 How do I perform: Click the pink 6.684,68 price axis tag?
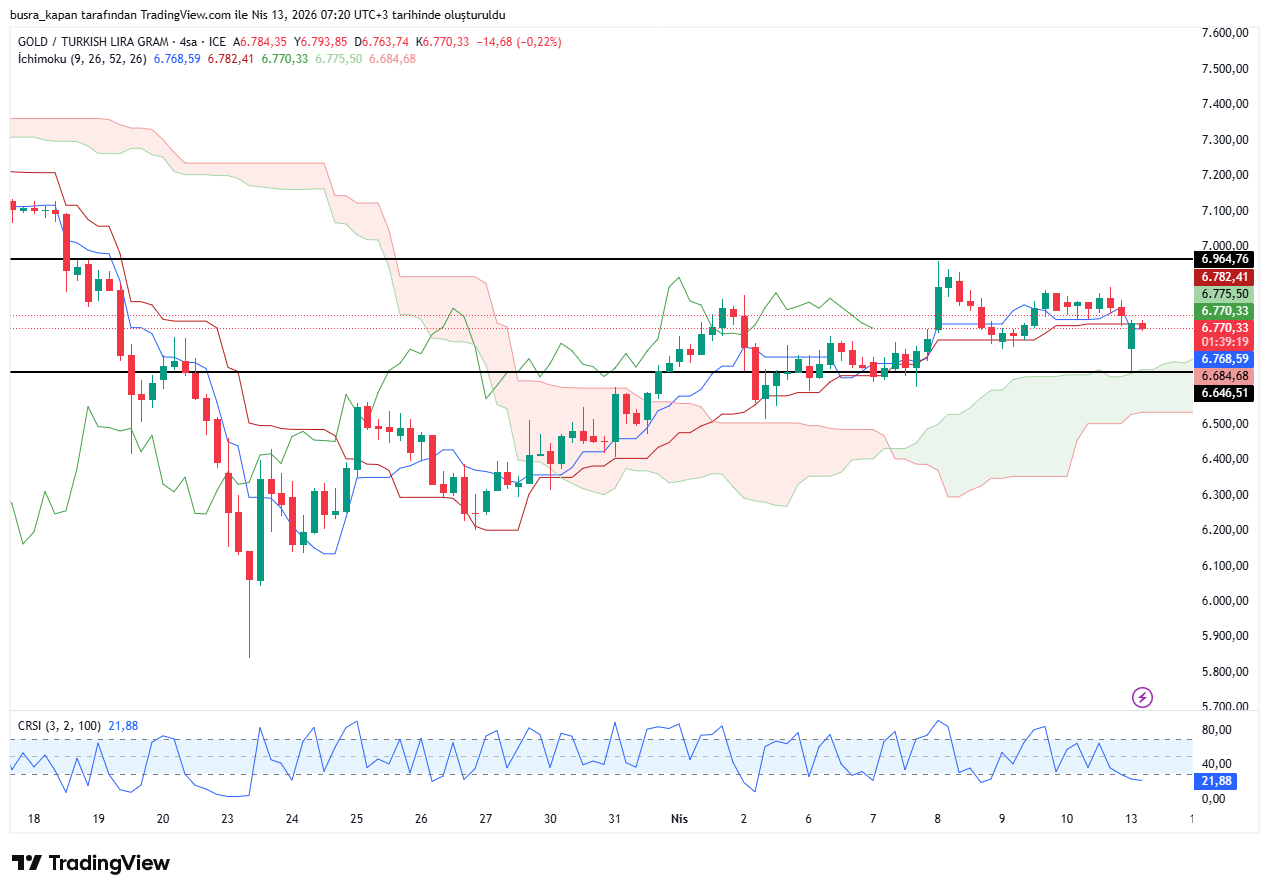click(x=1224, y=376)
